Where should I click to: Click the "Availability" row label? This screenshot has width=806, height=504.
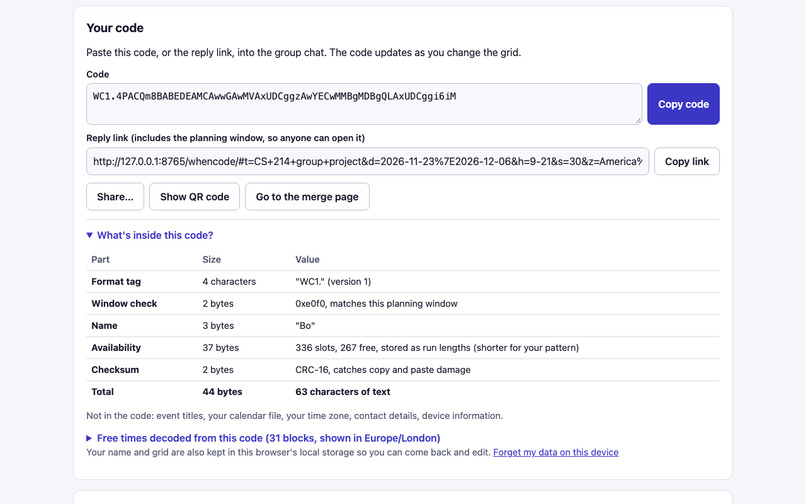coord(116,348)
